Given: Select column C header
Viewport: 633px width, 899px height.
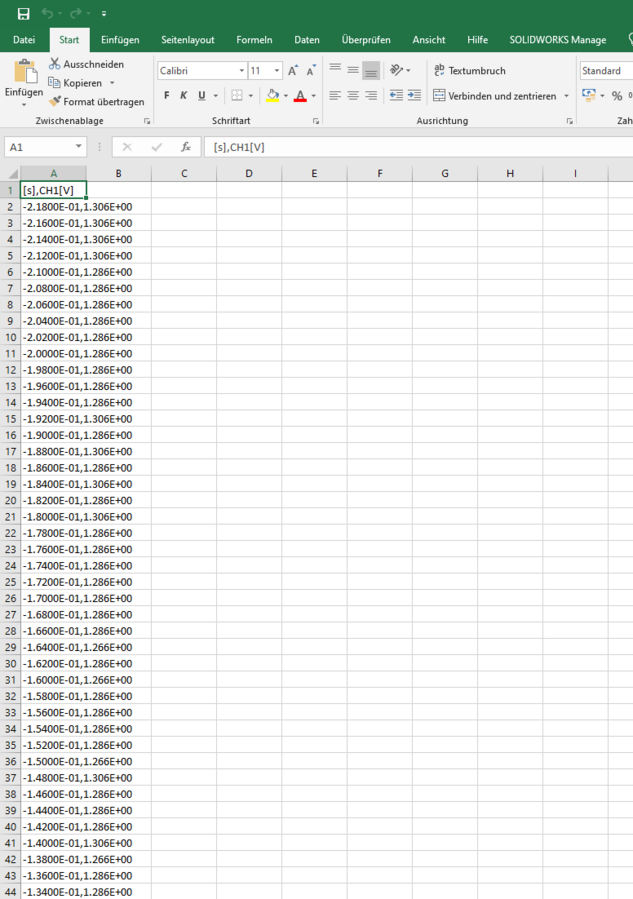Looking at the screenshot, I should 184,174.
